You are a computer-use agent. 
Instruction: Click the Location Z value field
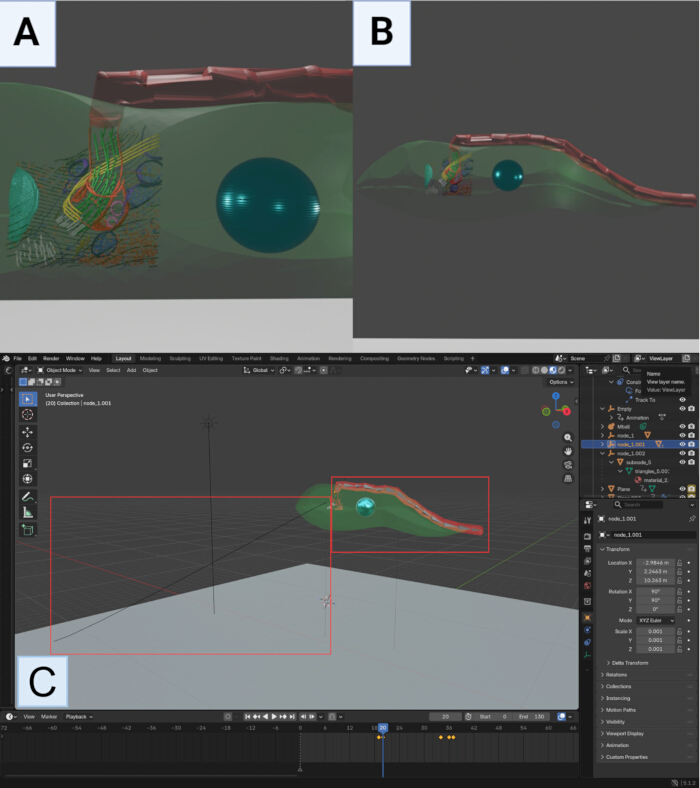tap(655, 580)
